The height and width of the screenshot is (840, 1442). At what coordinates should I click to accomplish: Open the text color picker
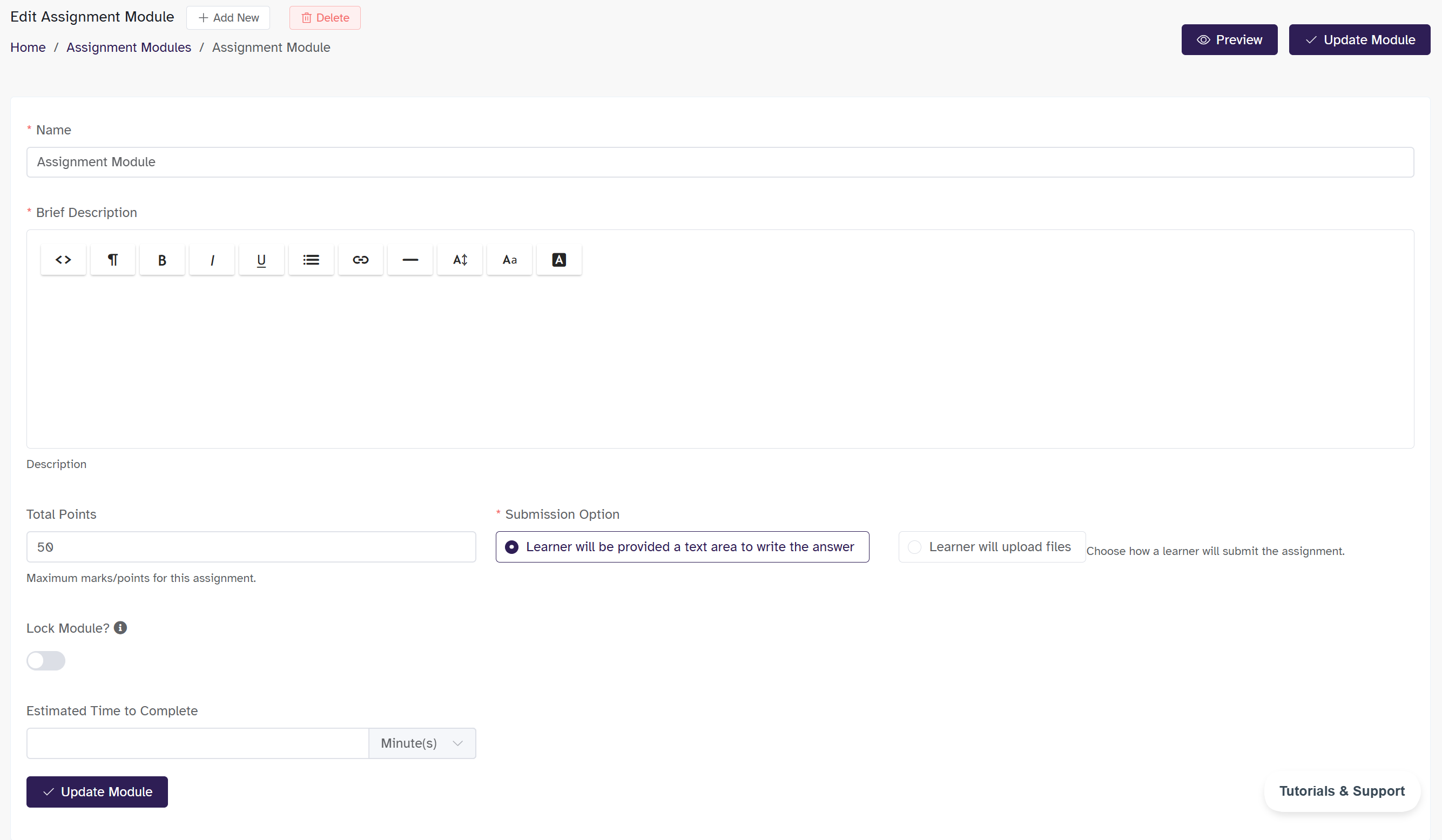coord(559,260)
